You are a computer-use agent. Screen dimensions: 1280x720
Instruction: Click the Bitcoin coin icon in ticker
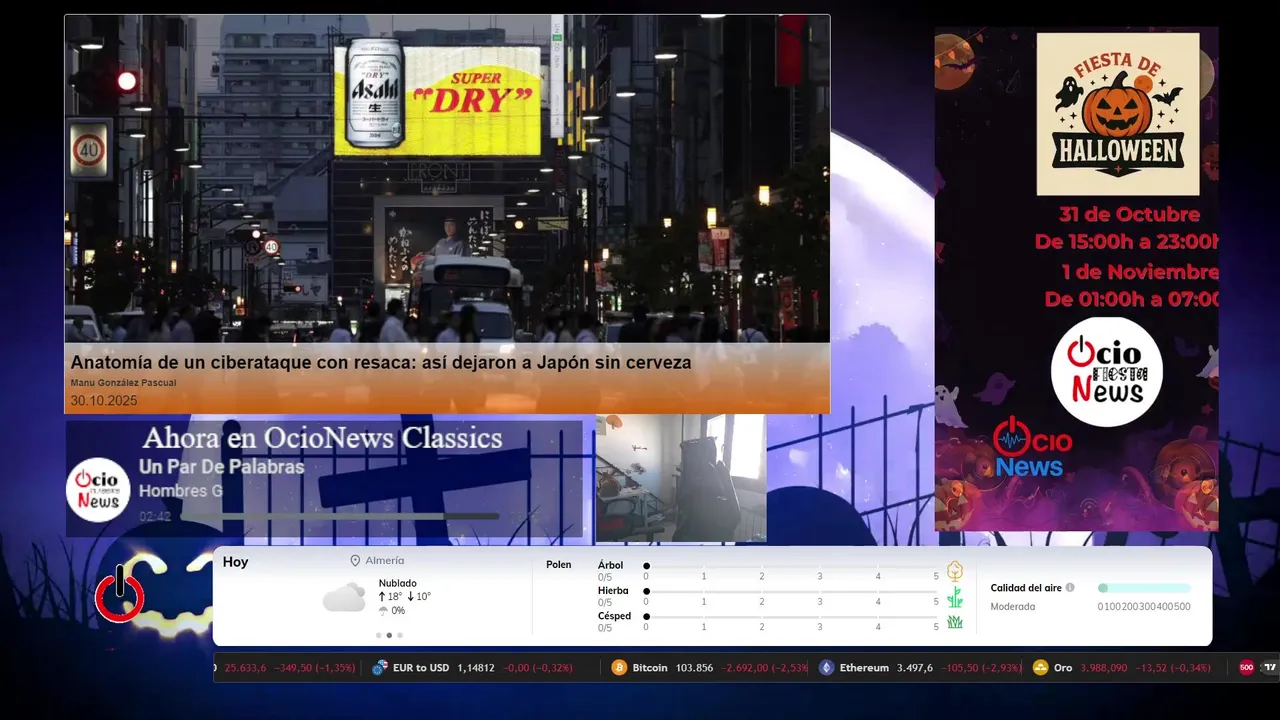pyautogui.click(x=619, y=667)
